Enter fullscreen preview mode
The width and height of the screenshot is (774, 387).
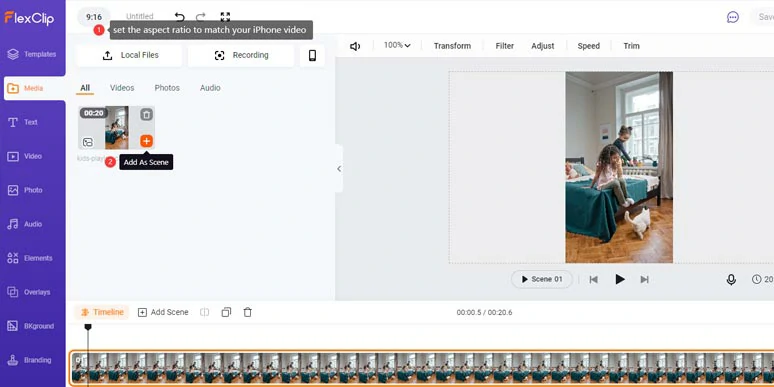tap(225, 17)
